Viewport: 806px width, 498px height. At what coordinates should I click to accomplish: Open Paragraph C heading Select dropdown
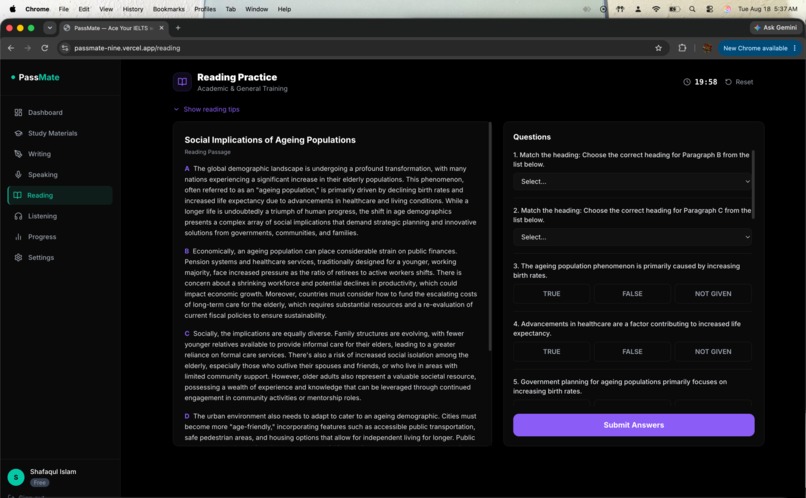coord(632,237)
